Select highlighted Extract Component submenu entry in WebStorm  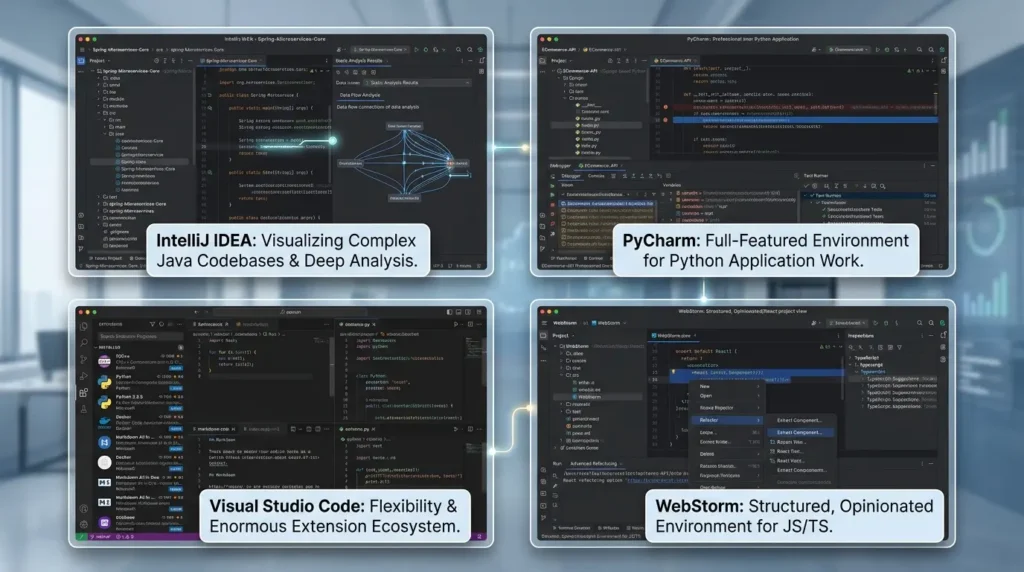(801, 432)
